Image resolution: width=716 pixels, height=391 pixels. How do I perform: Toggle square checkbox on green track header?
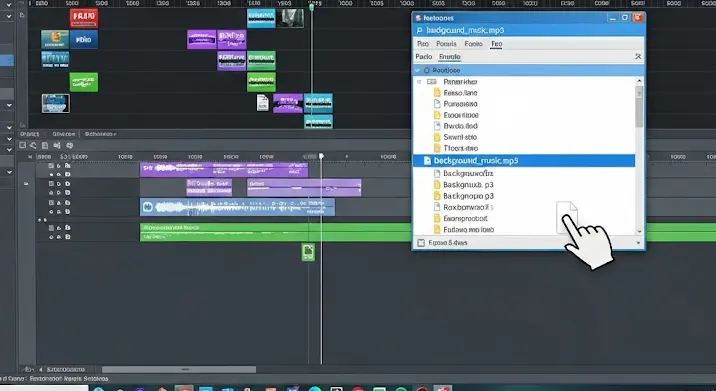[x=51, y=227]
